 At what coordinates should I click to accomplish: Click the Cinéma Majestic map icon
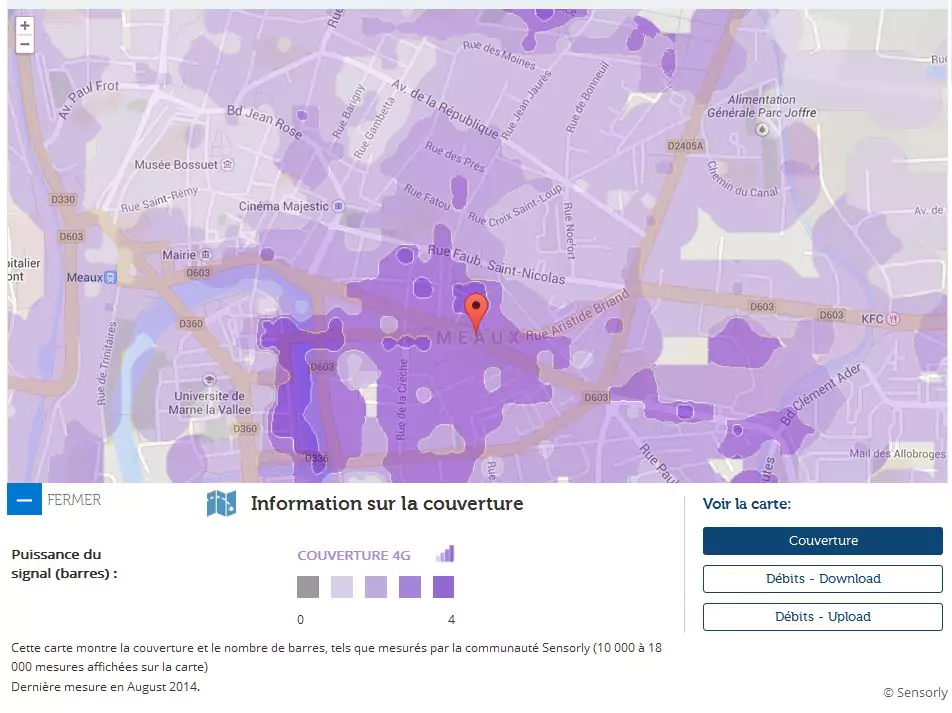[339, 206]
